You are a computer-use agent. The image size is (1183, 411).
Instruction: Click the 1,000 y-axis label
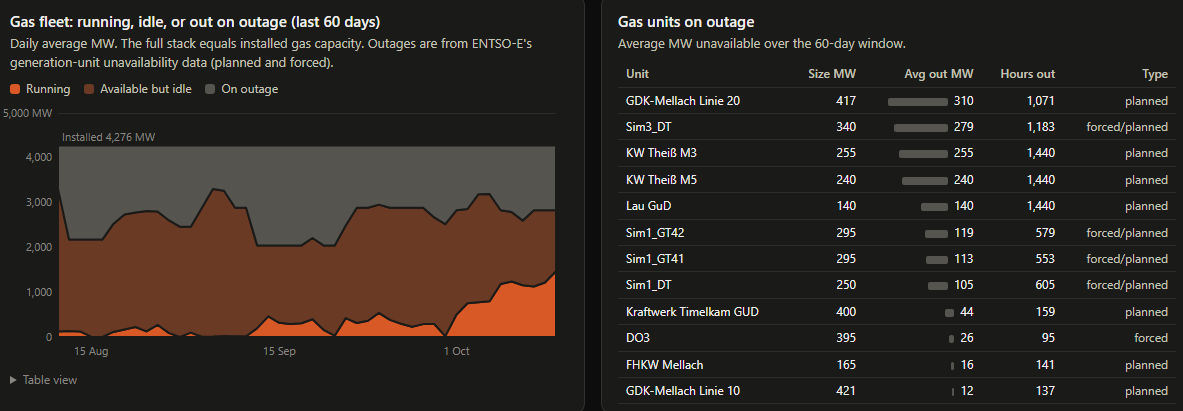38,292
